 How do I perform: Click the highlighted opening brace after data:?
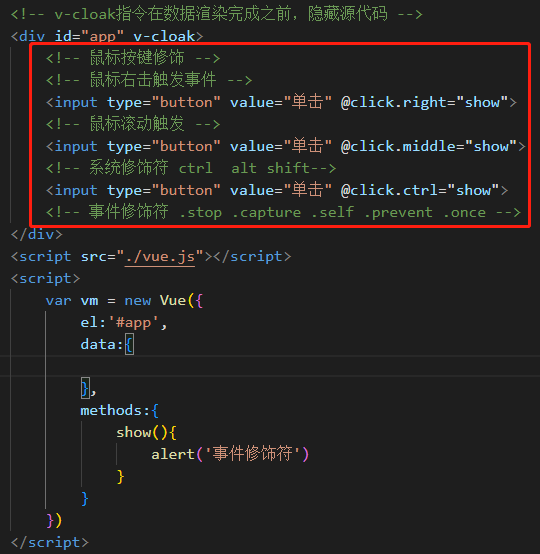(129, 344)
